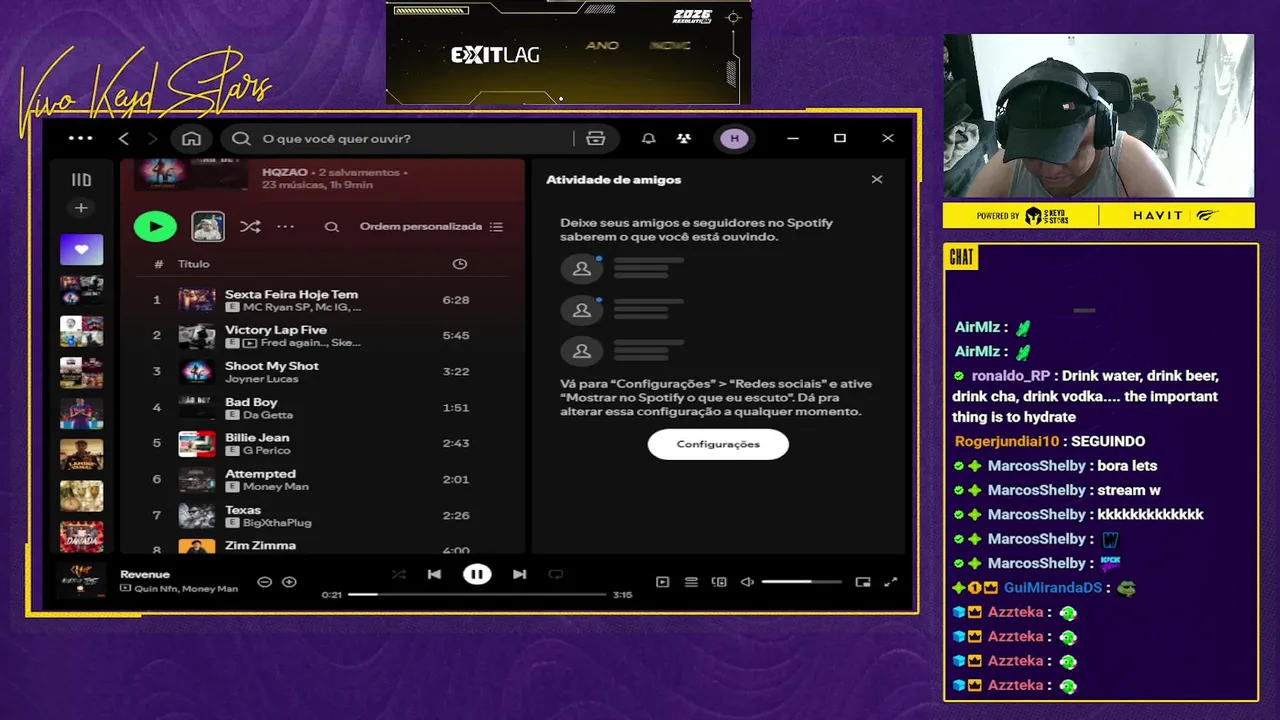Open the 'DANADA' playlist tile in the sidebar
The image size is (1280, 720).
pos(82,535)
